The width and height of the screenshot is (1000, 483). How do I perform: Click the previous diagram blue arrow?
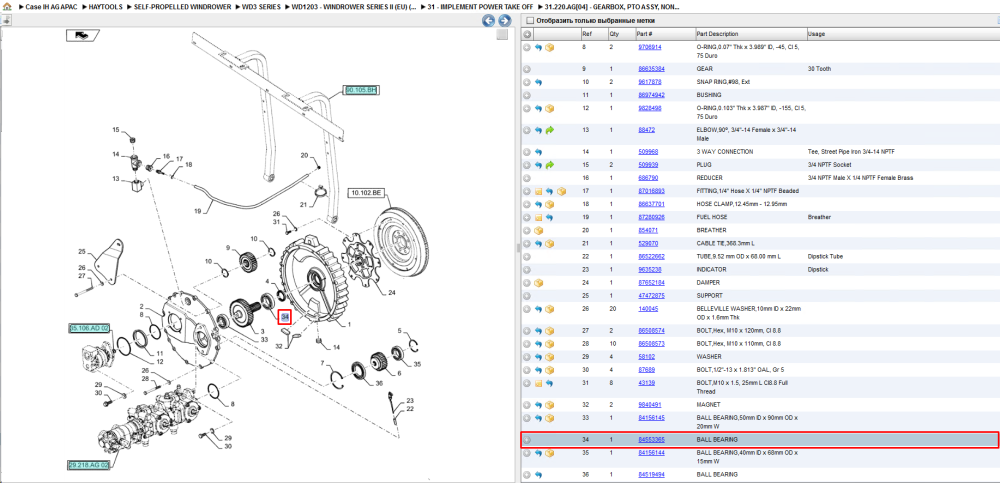click(x=489, y=21)
